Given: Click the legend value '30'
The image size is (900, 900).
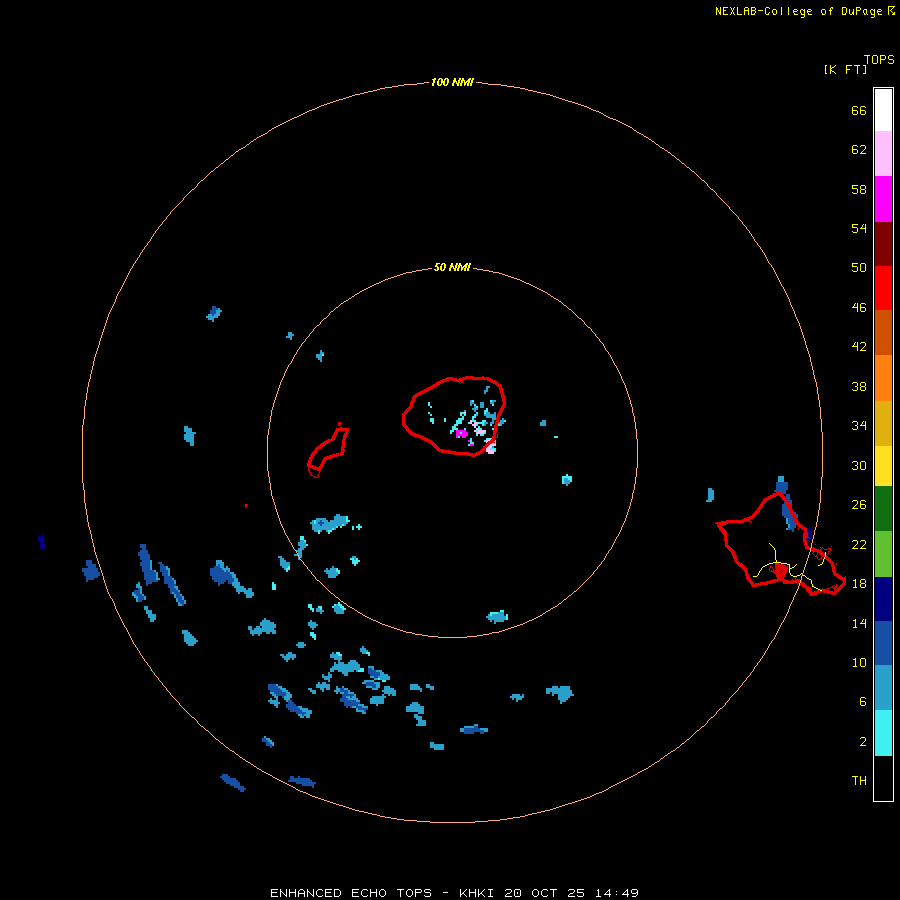Looking at the screenshot, I should [x=859, y=465].
